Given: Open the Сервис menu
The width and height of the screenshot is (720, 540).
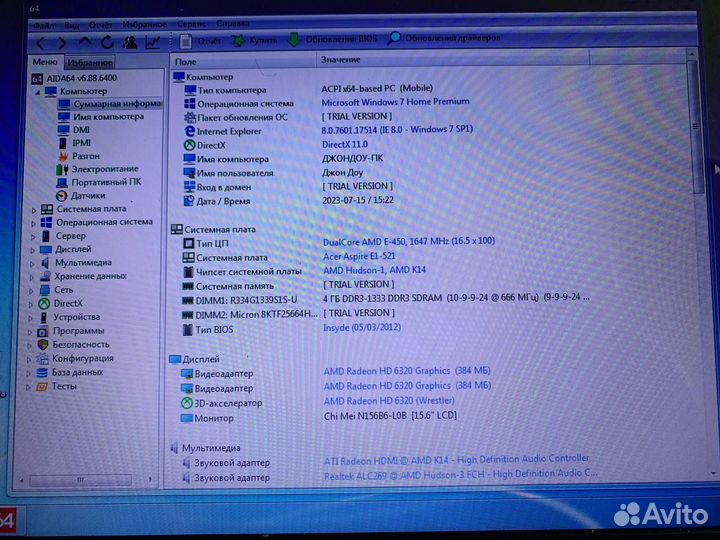Looking at the screenshot, I should 191,24.
